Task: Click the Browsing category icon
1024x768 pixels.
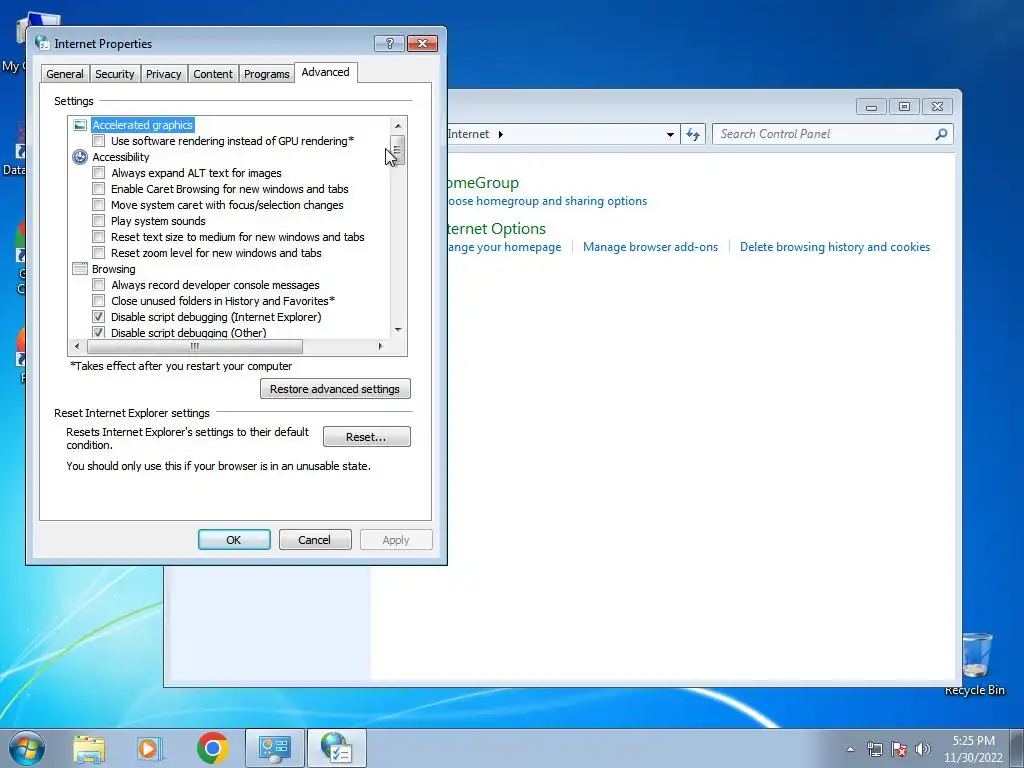Action: click(x=80, y=268)
